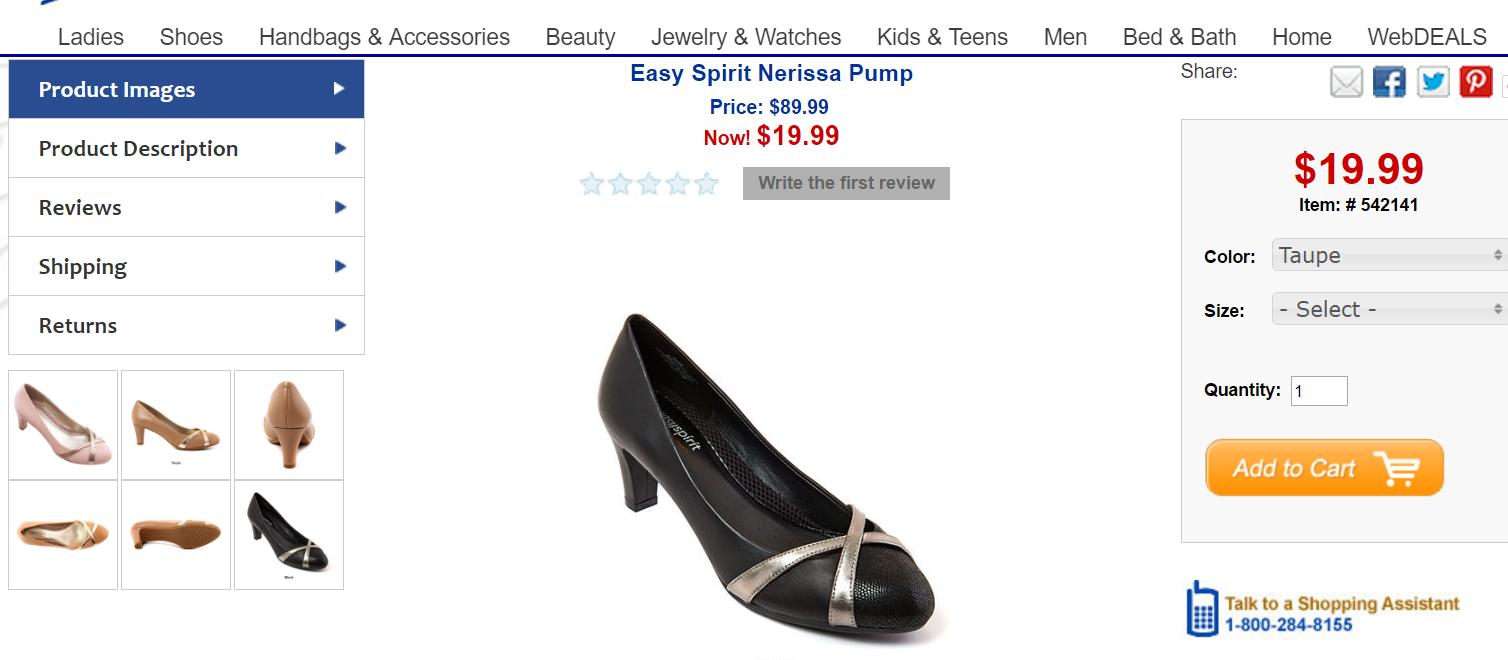Click the phone shopping assistant icon
The width and height of the screenshot is (1508, 660).
[x=1202, y=608]
